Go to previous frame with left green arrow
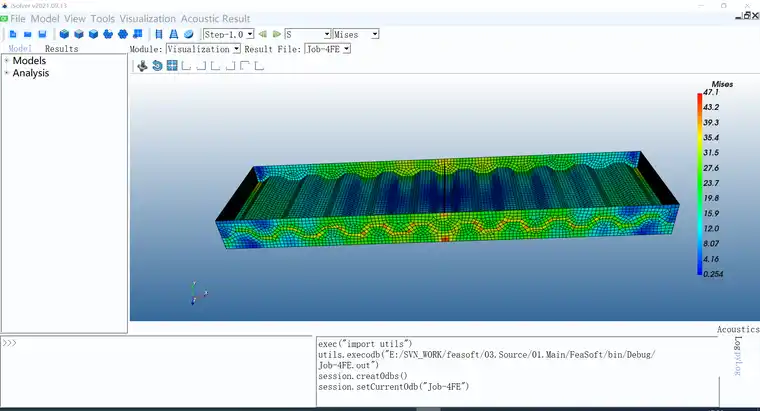The image size is (760, 411). coord(262,34)
